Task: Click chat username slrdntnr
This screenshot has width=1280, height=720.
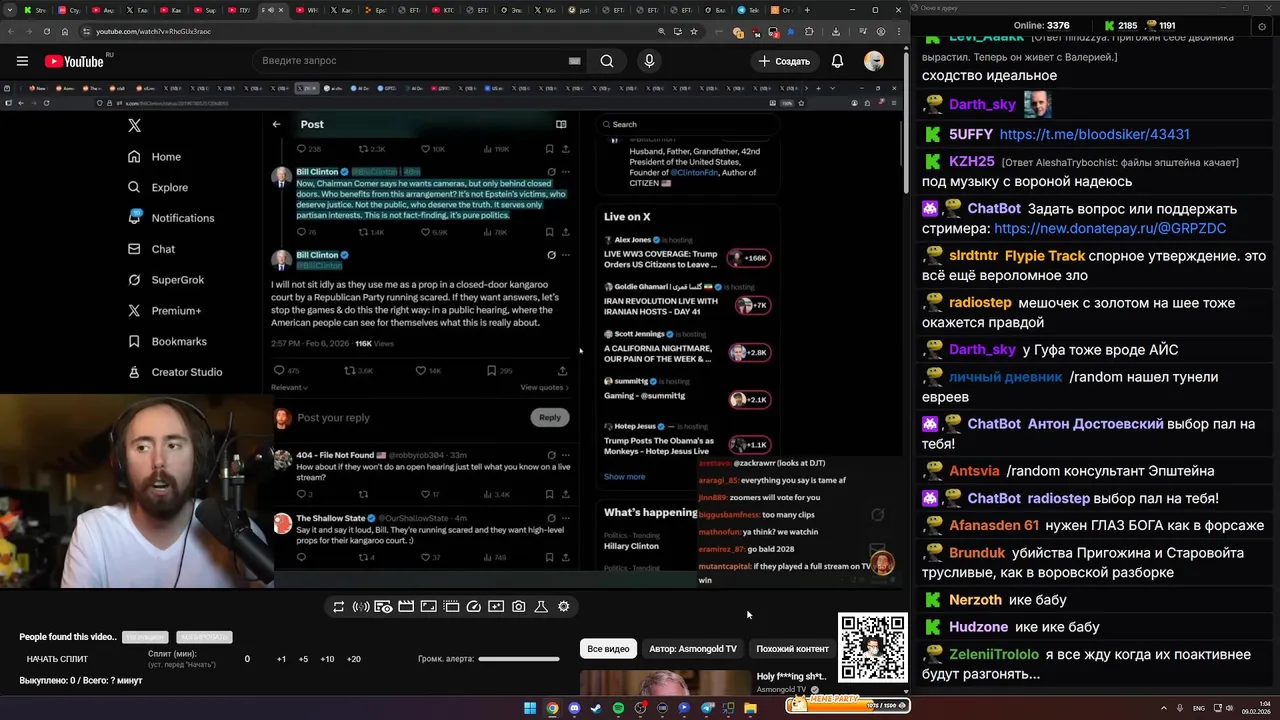Action: 974,256
